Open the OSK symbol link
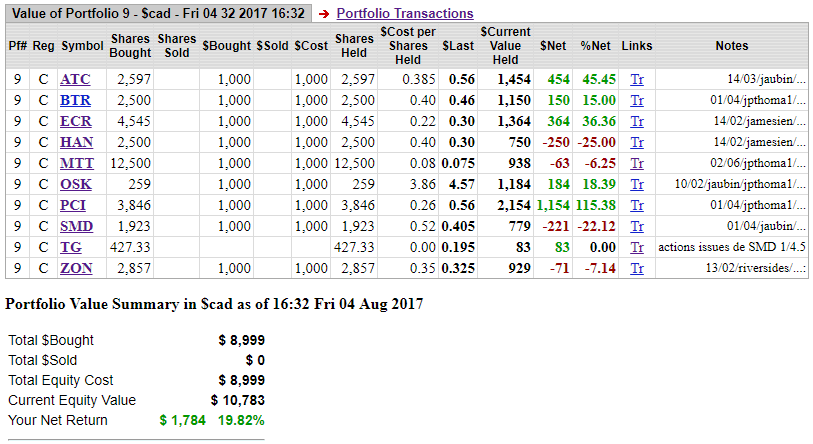This screenshot has width=813, height=444. [x=76, y=184]
